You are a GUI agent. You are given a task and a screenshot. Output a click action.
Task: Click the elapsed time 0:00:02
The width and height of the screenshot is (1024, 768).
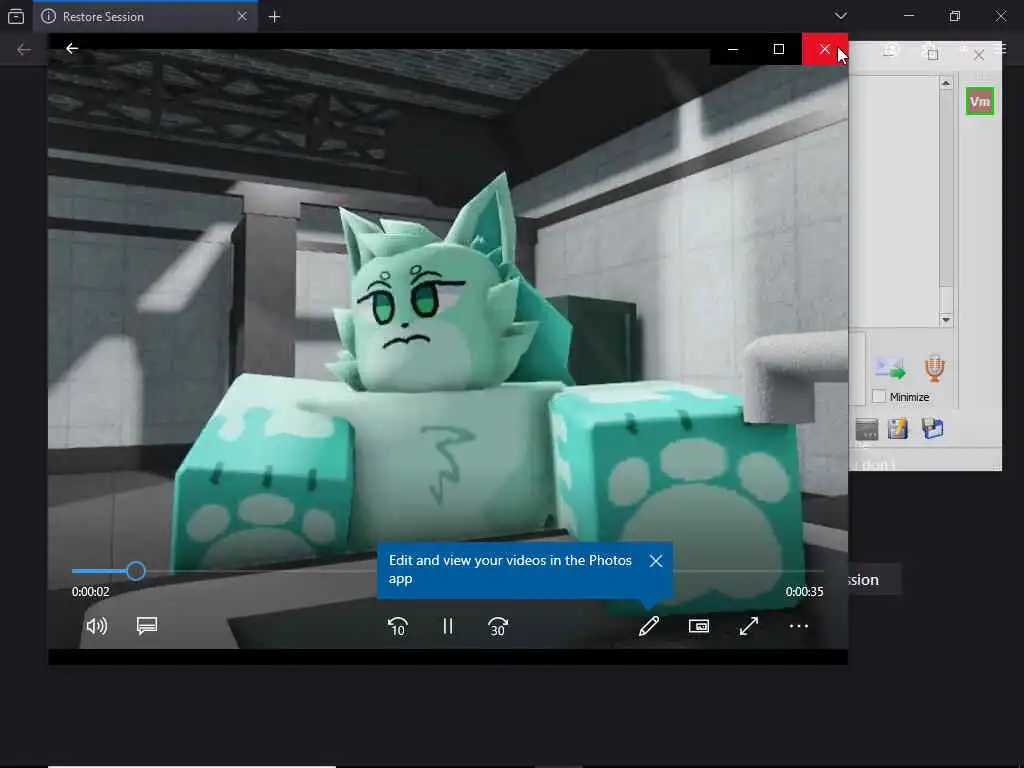(x=91, y=592)
